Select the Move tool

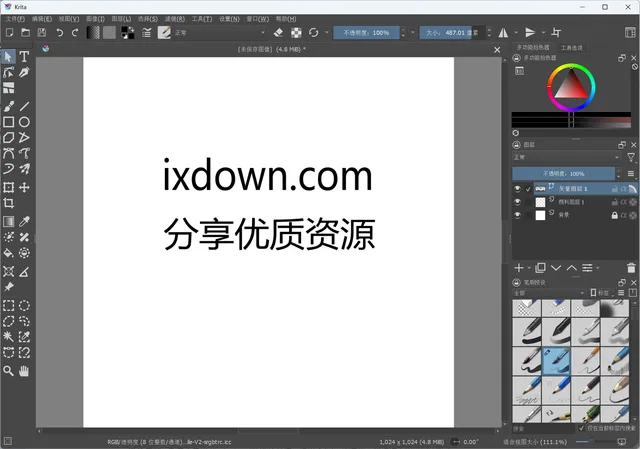click(x=24, y=187)
